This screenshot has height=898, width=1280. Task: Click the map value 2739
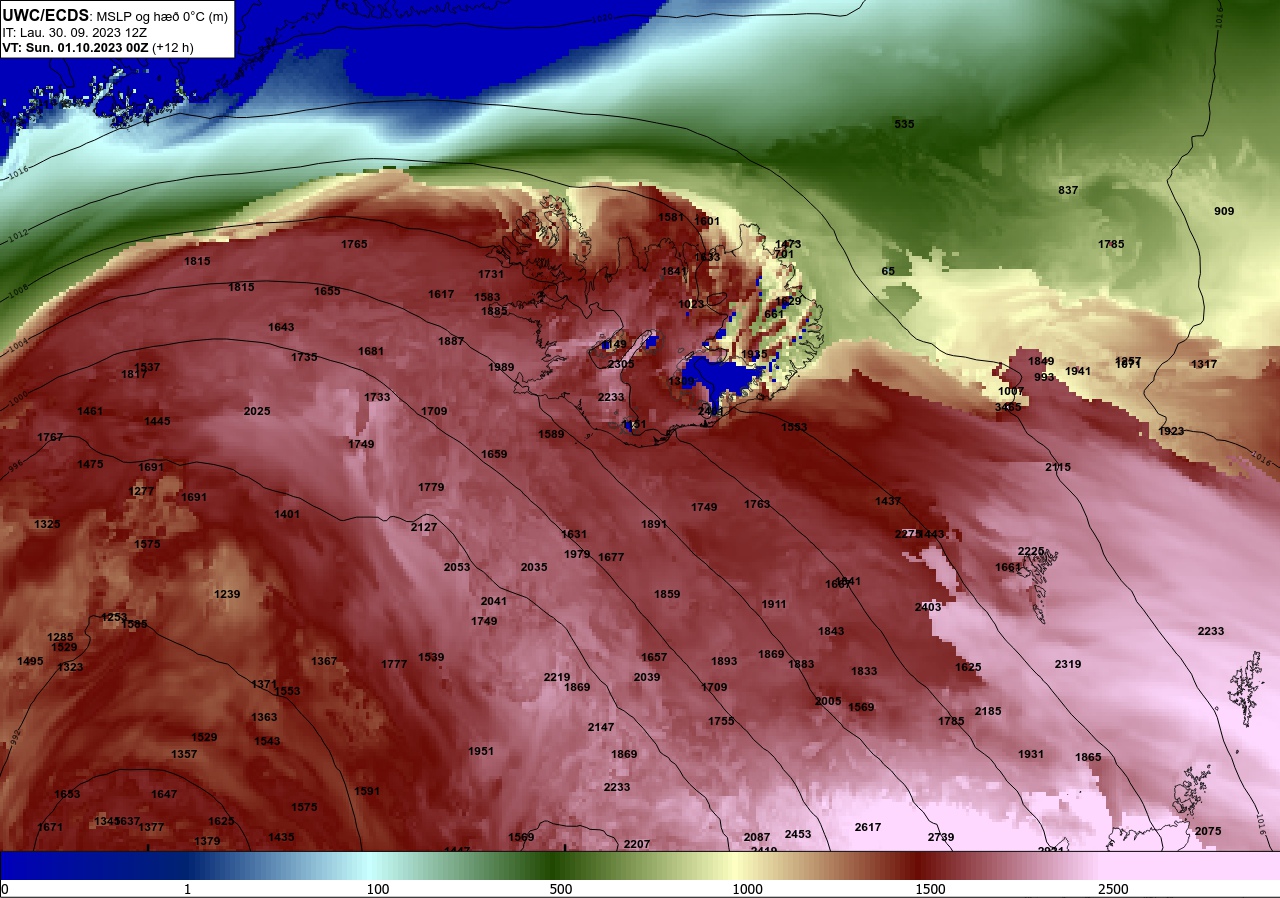click(941, 837)
